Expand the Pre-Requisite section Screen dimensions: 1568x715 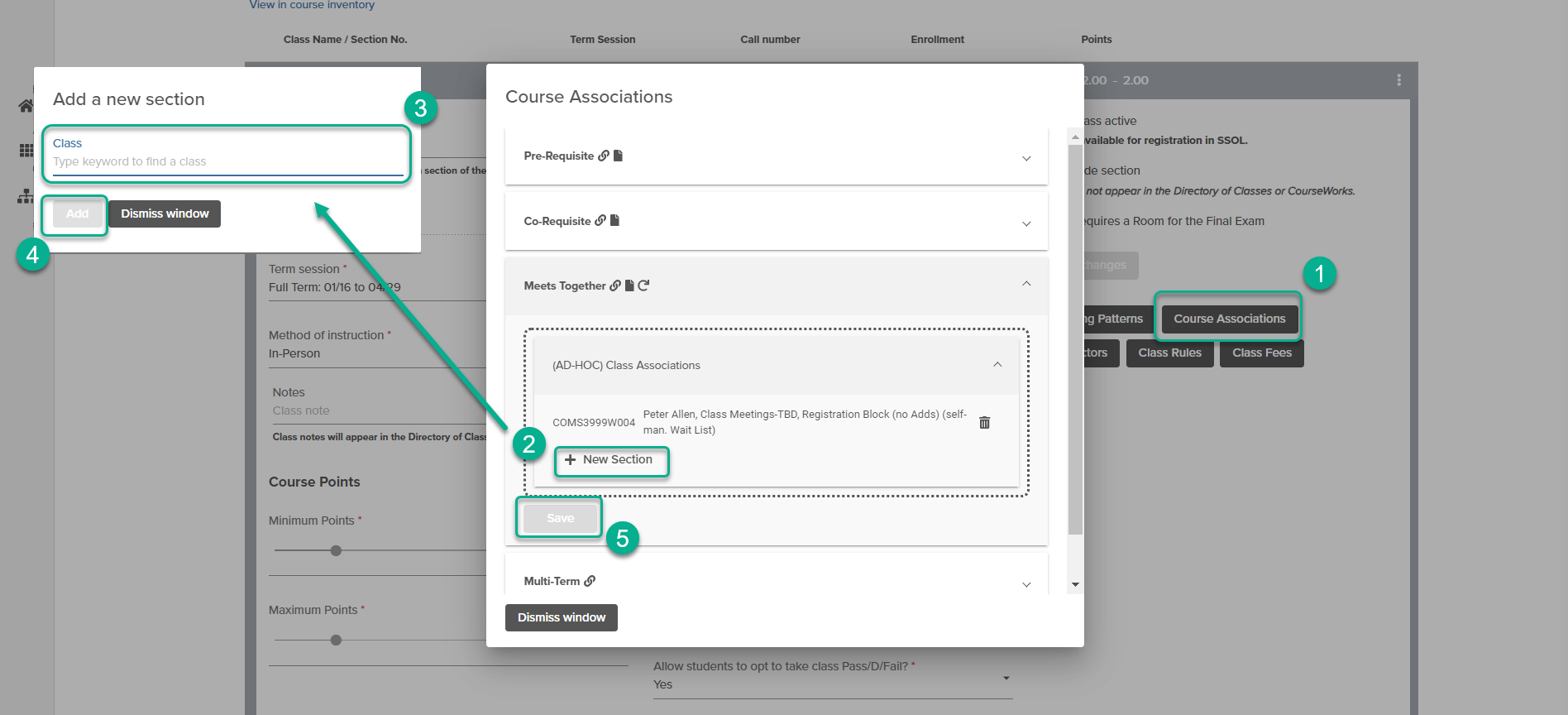pos(1026,158)
